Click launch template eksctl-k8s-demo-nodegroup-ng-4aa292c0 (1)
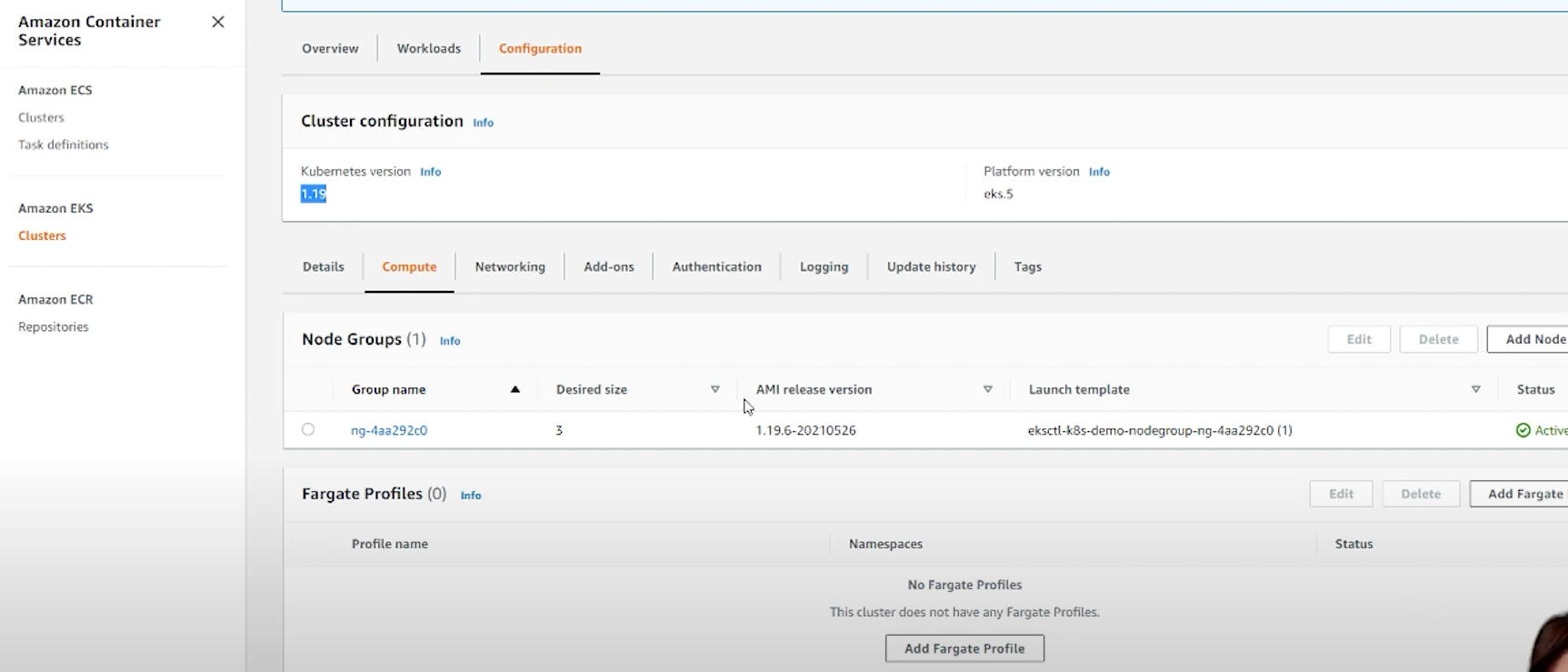Screen dimensions: 1568x672 (x=1160, y=430)
